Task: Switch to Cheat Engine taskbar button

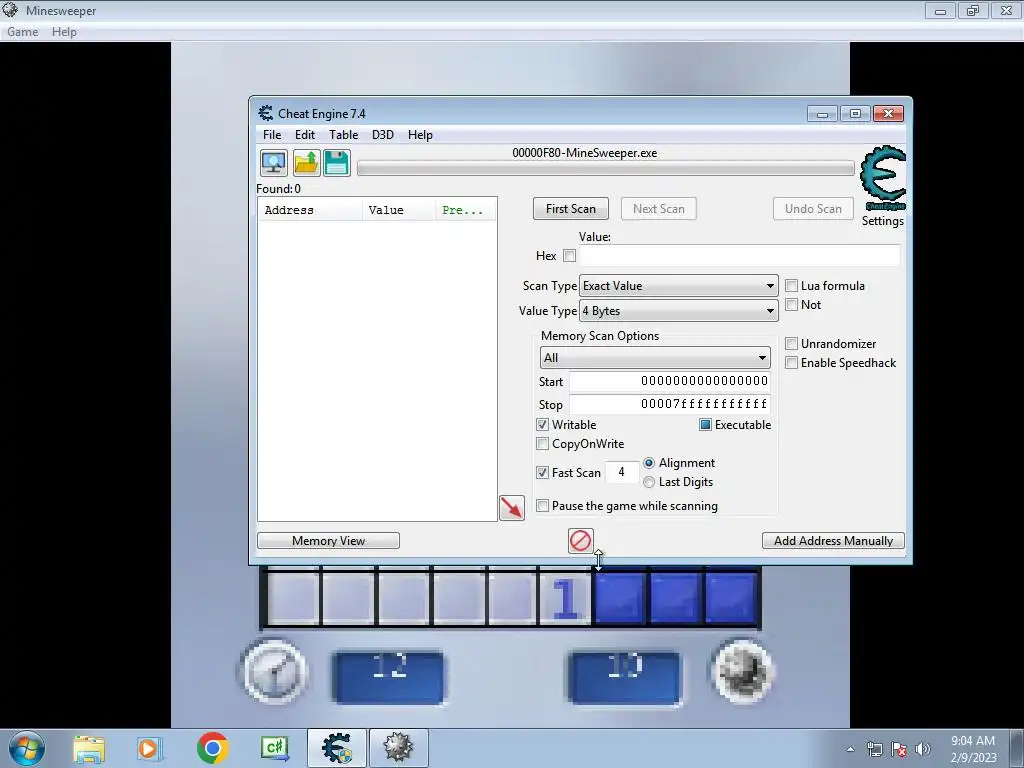Action: click(337, 748)
